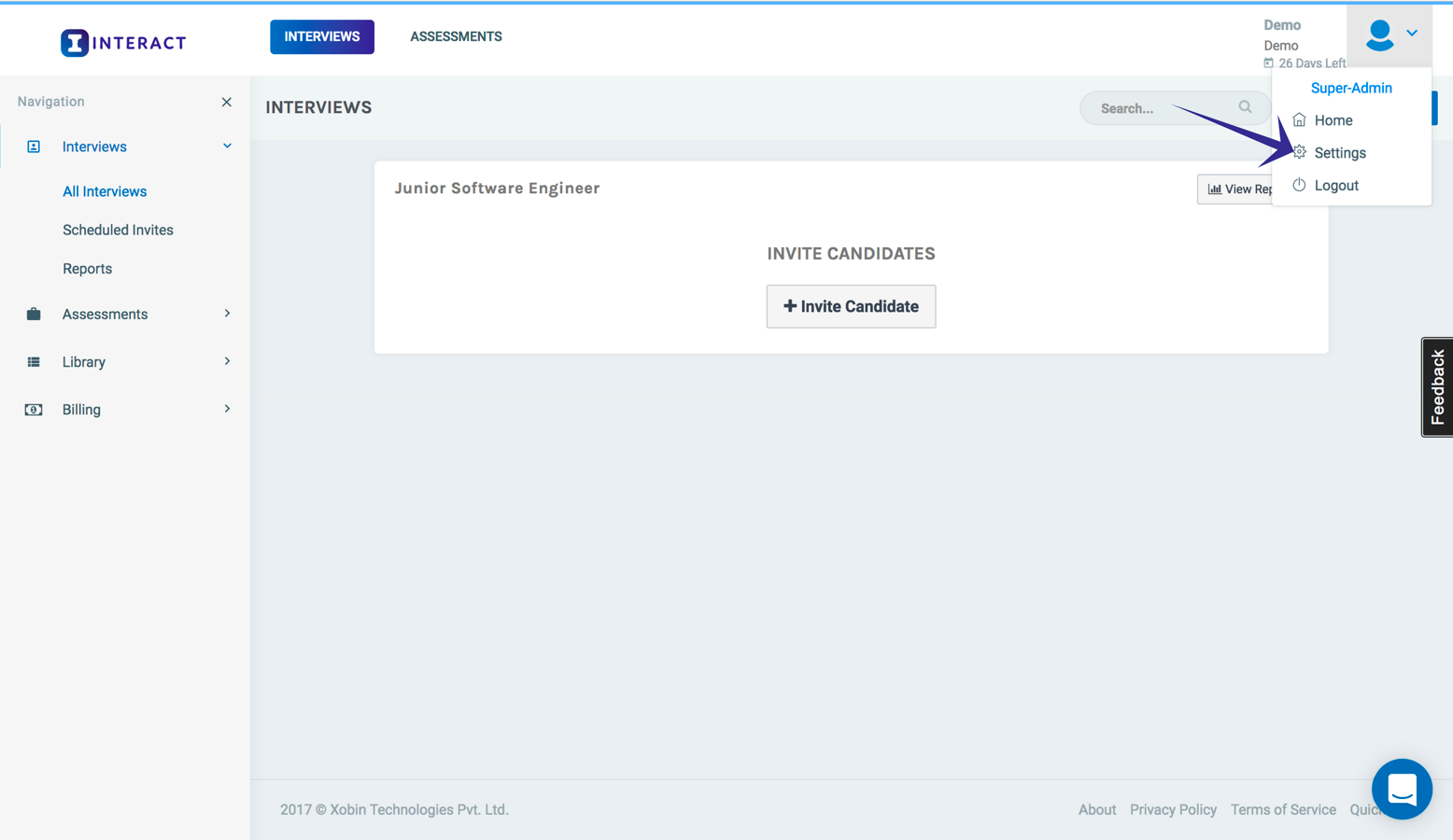The image size is (1453, 840).
Task: Expand the Library sidebar section
Action: [227, 361]
